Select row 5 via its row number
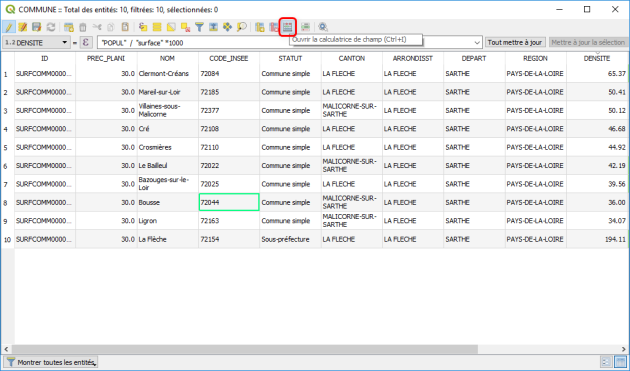The image size is (630, 371). pyautogui.click(x=7, y=148)
